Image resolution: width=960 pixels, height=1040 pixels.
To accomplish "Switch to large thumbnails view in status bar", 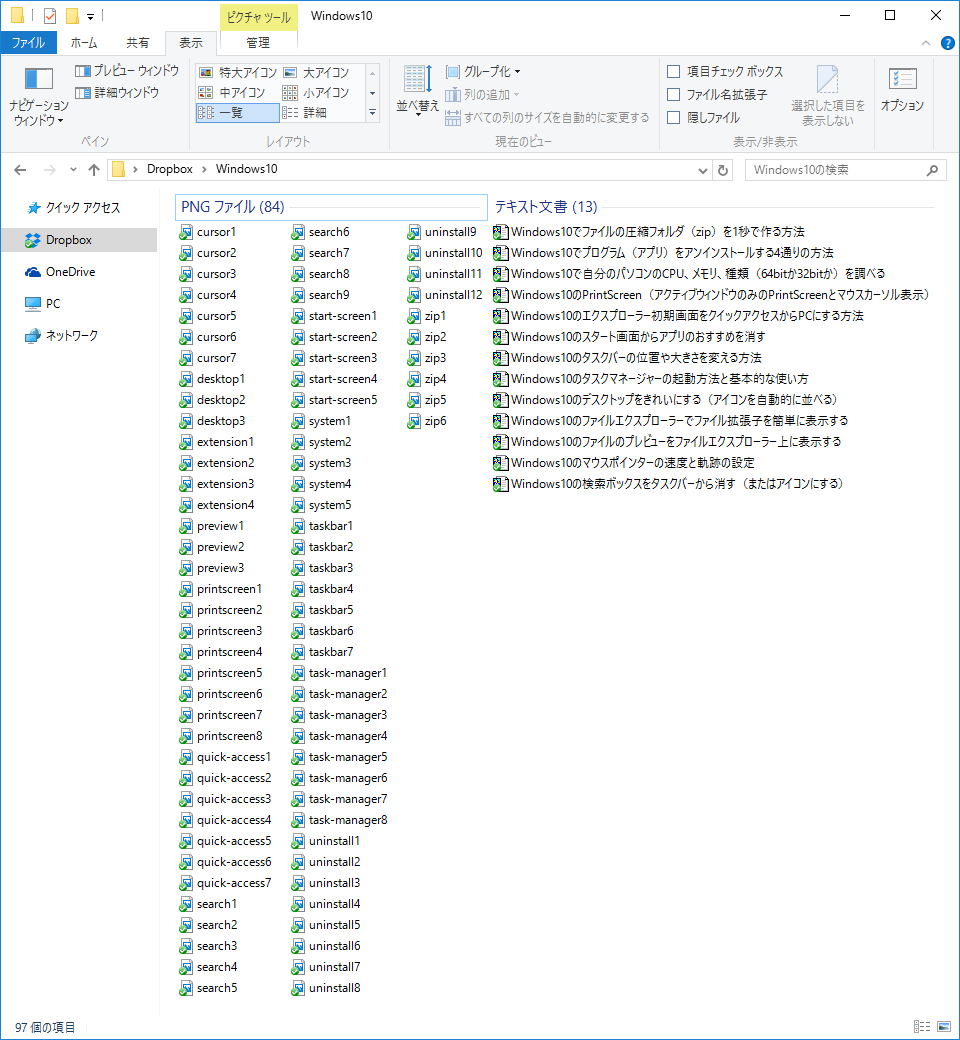I will coord(941,1027).
